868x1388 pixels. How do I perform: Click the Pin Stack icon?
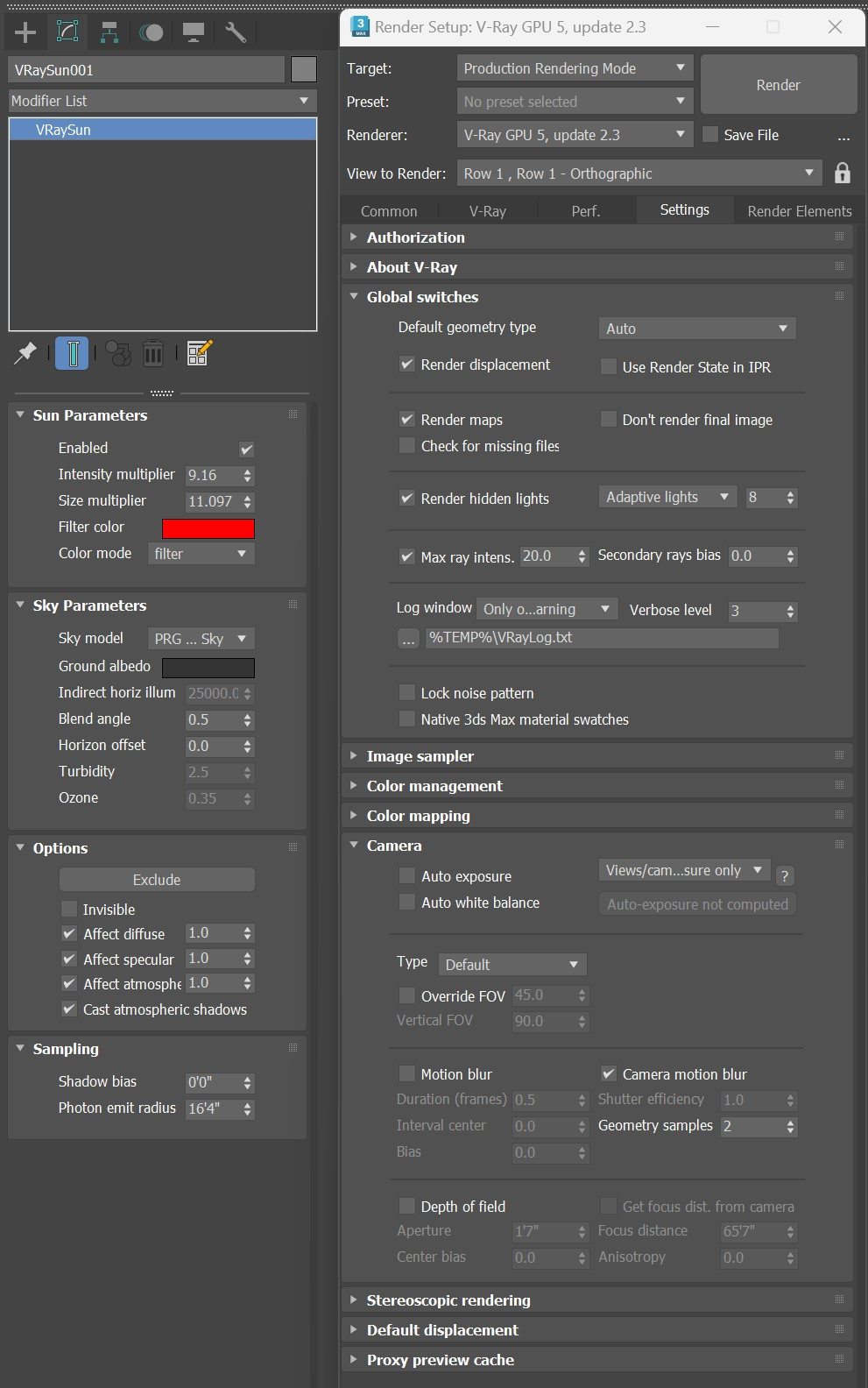point(25,353)
